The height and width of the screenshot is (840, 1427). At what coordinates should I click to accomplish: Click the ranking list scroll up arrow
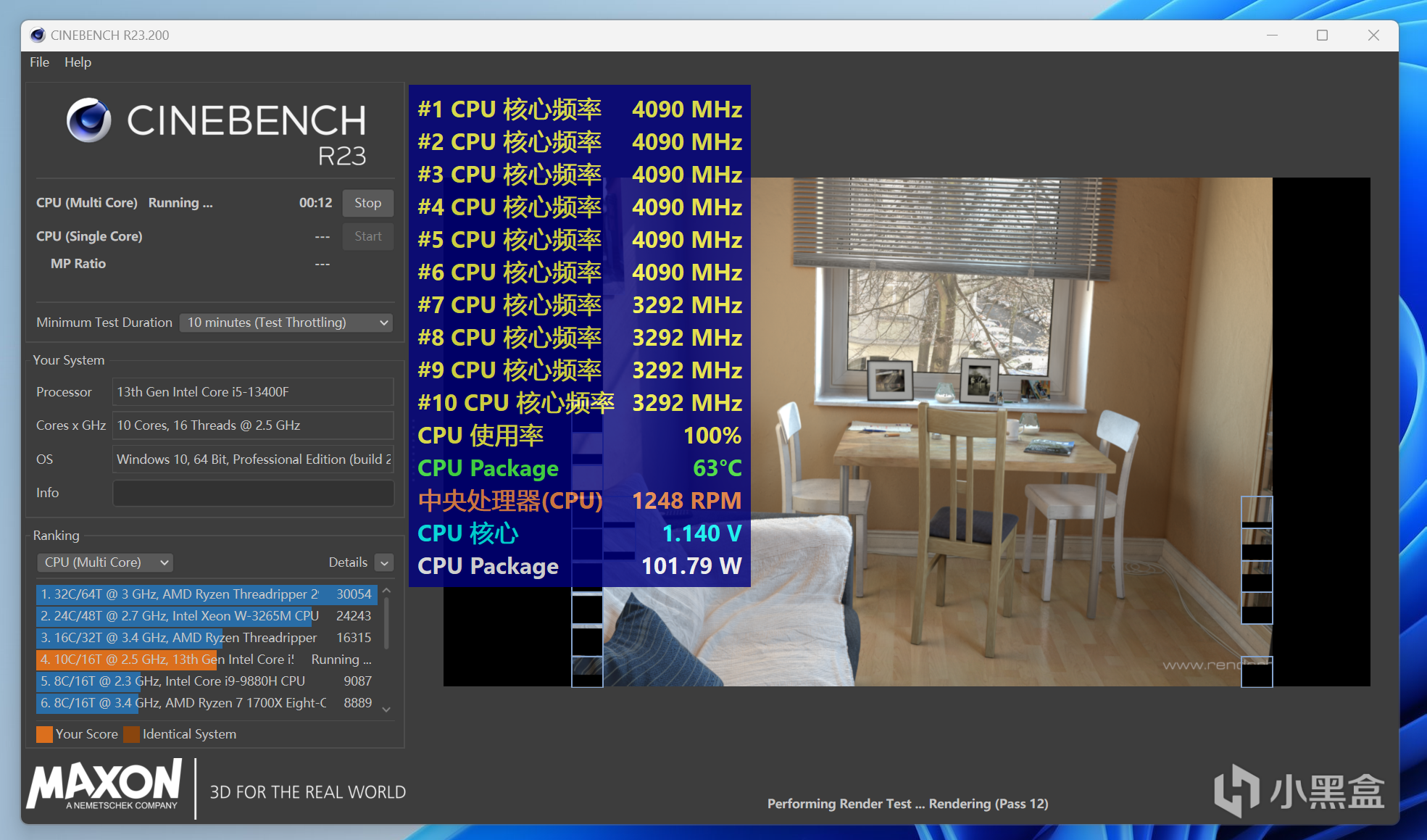[x=386, y=591]
